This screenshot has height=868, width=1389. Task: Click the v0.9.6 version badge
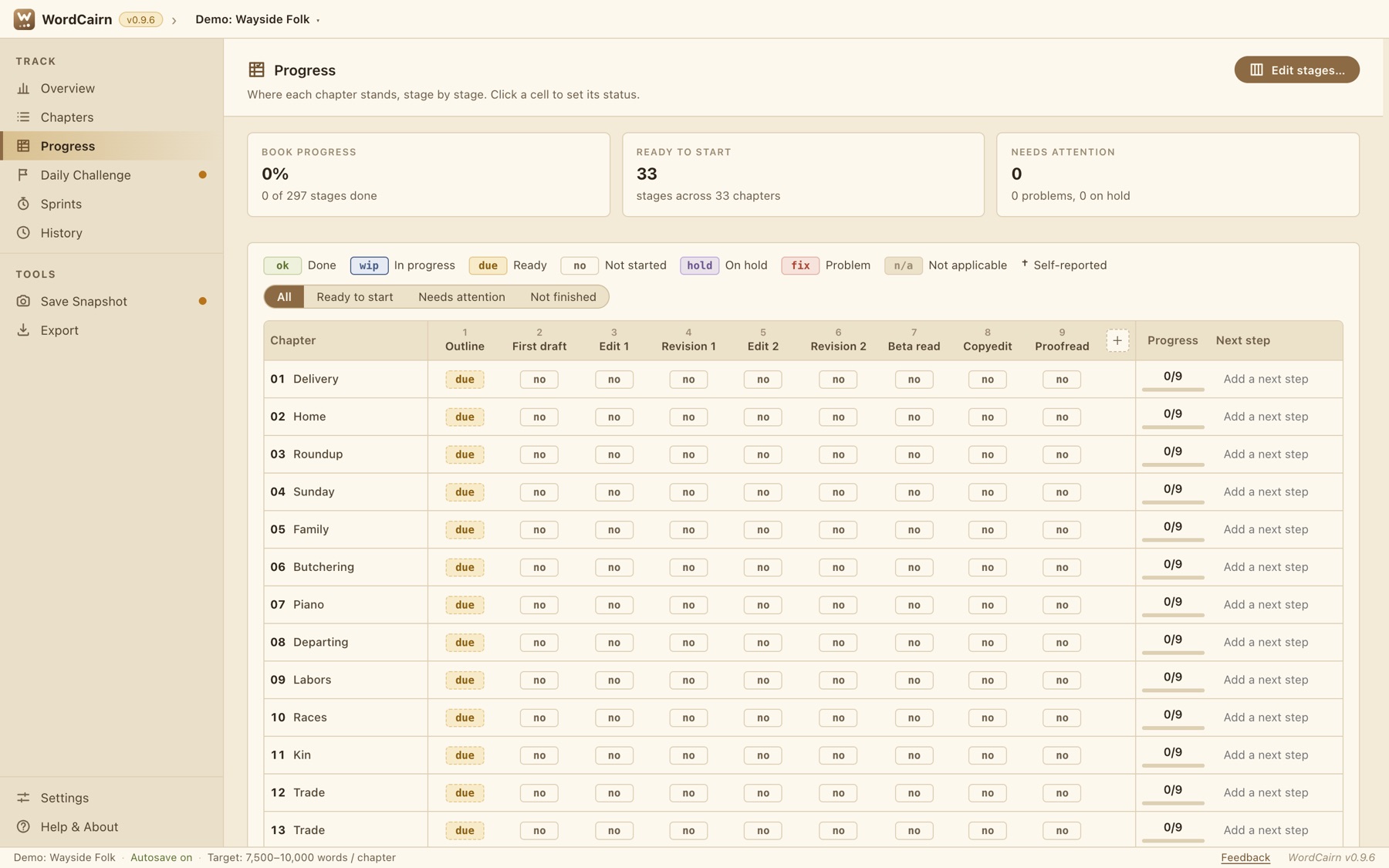(140, 19)
